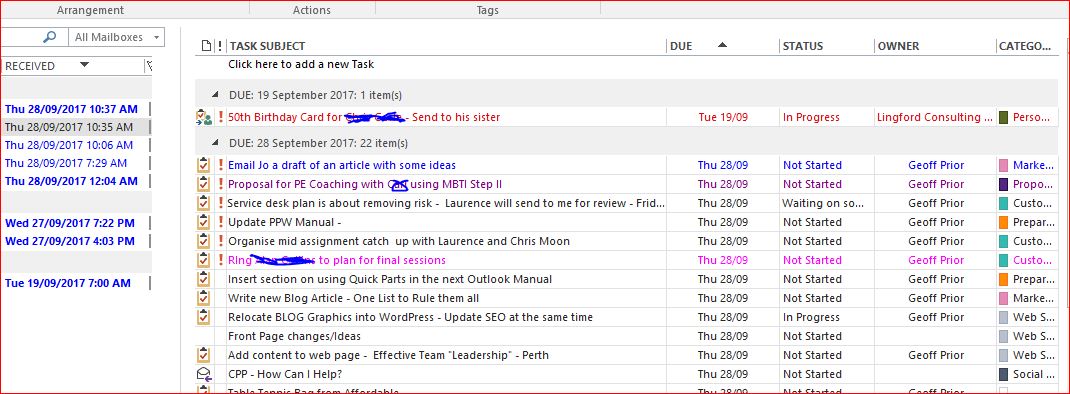The height and width of the screenshot is (394, 1070).
Task: Click the importance column header exclamation
Action: [219, 46]
